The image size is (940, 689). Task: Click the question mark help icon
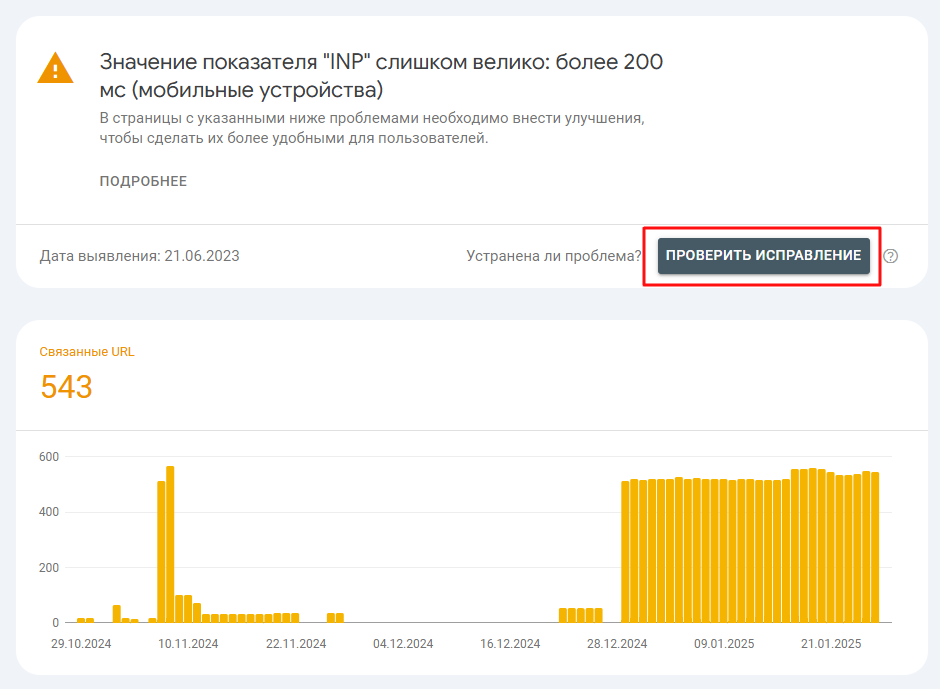(x=891, y=256)
